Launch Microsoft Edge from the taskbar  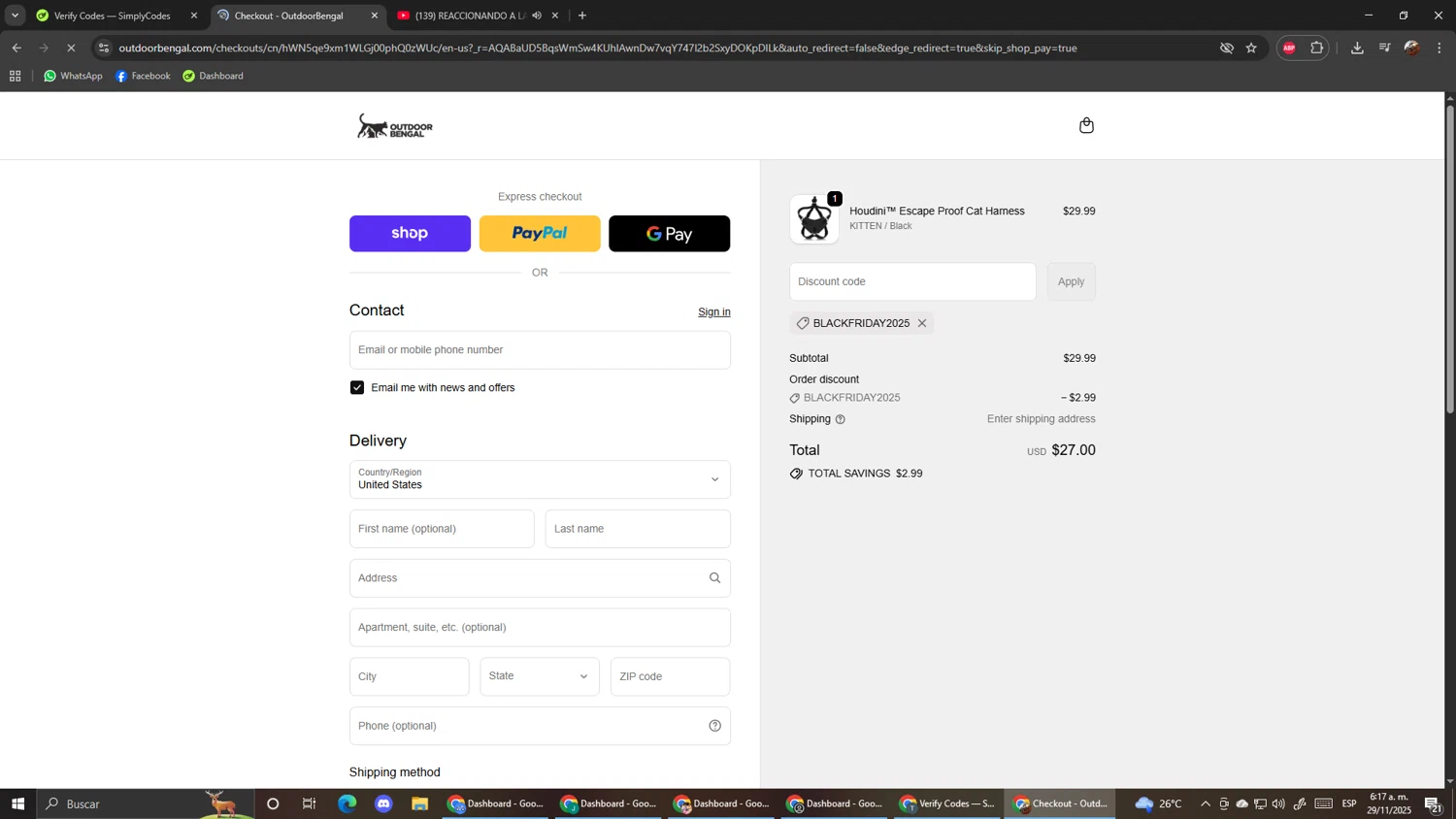(347, 803)
